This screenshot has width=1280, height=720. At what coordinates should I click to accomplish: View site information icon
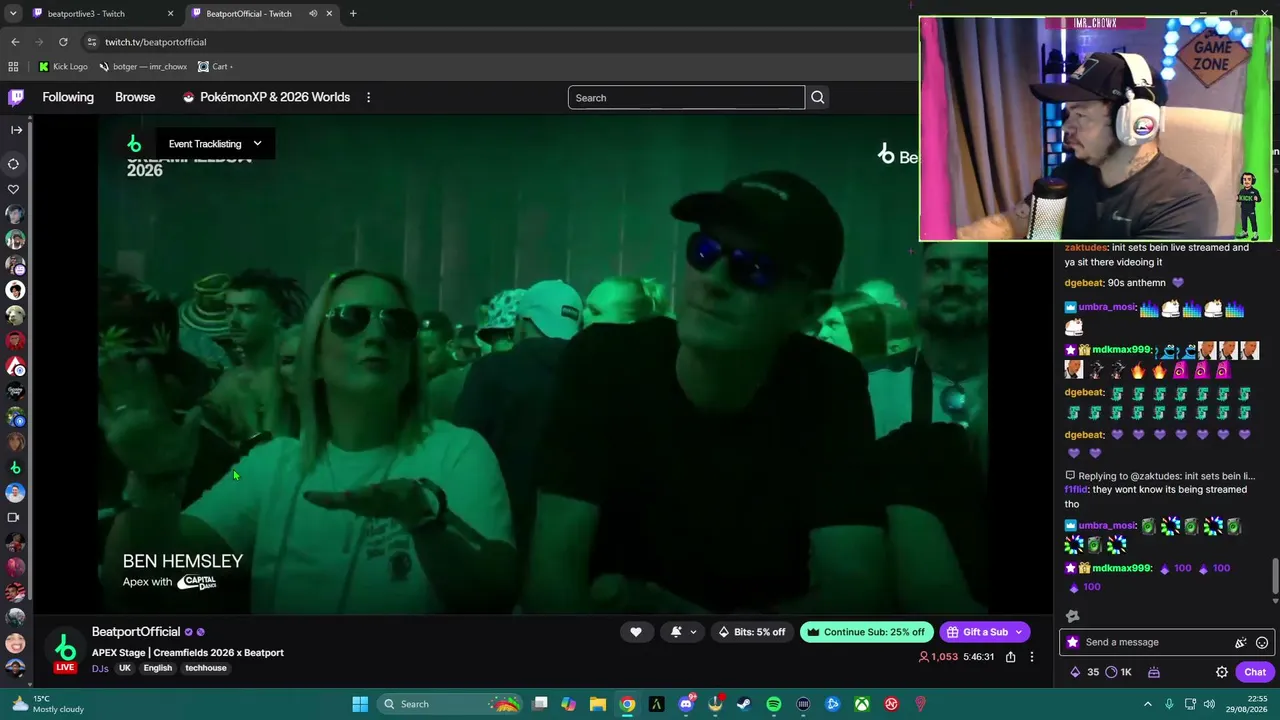[x=91, y=42]
